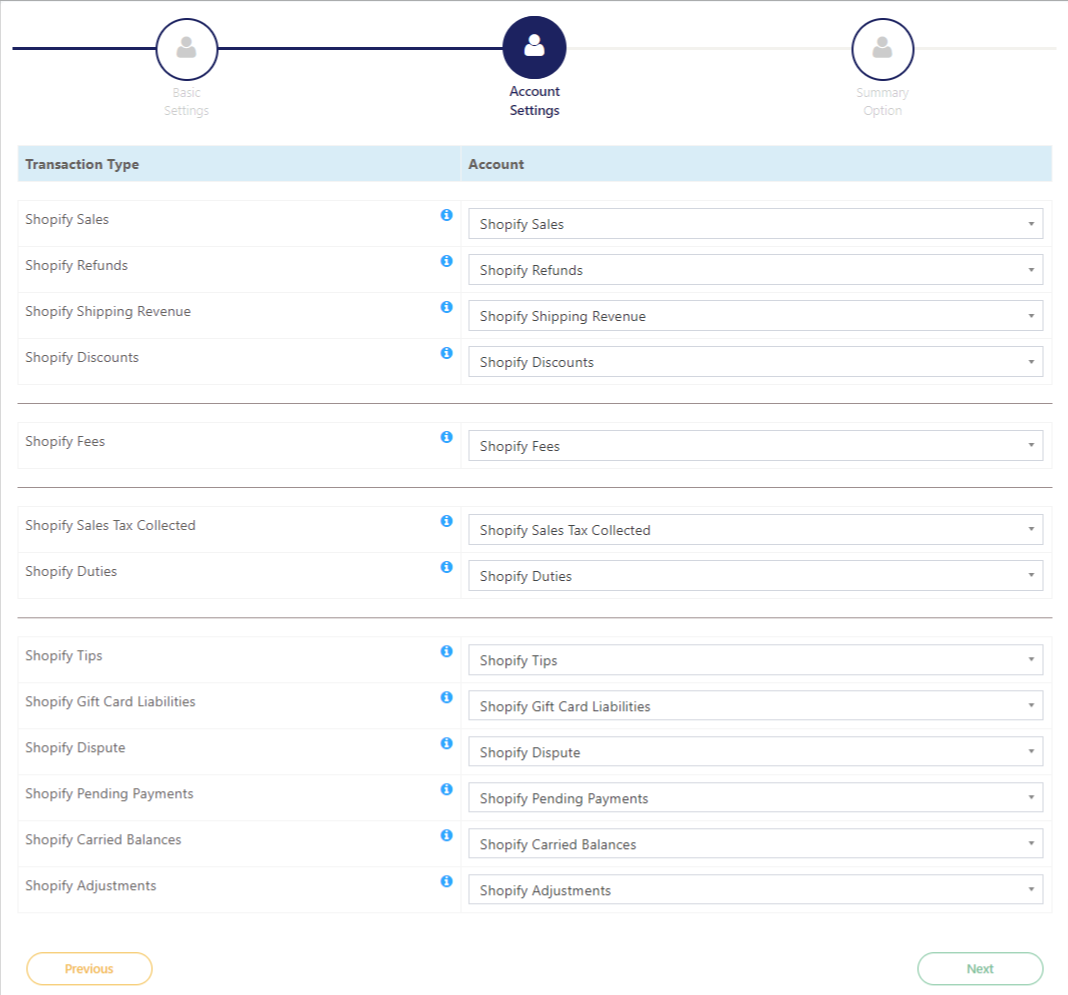Open the Shopify Sales Tax Collected dropdown
This screenshot has width=1068, height=995.
[x=755, y=530]
